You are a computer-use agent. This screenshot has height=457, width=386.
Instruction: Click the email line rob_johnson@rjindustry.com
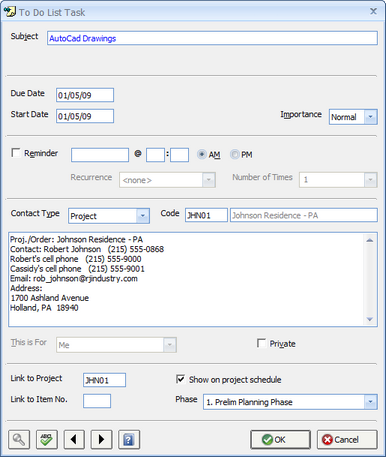[x=74, y=278]
